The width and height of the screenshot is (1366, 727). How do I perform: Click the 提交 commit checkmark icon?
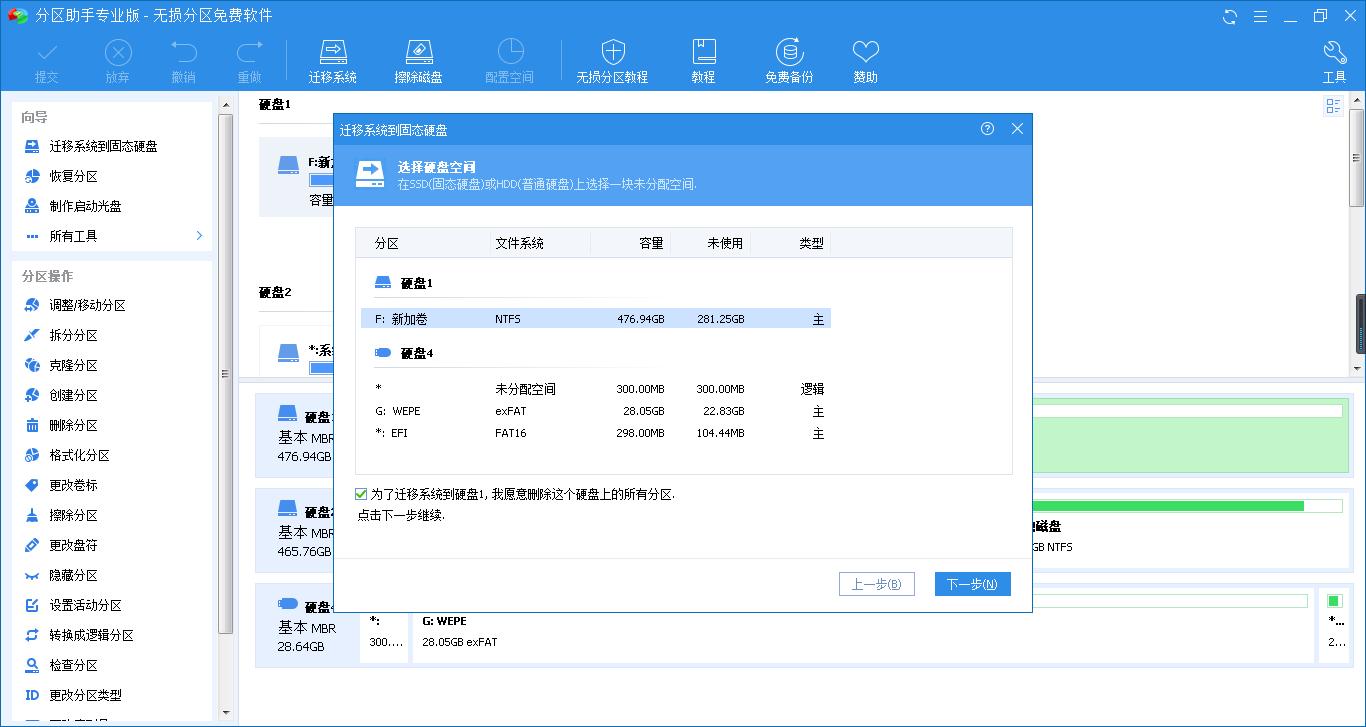46,58
